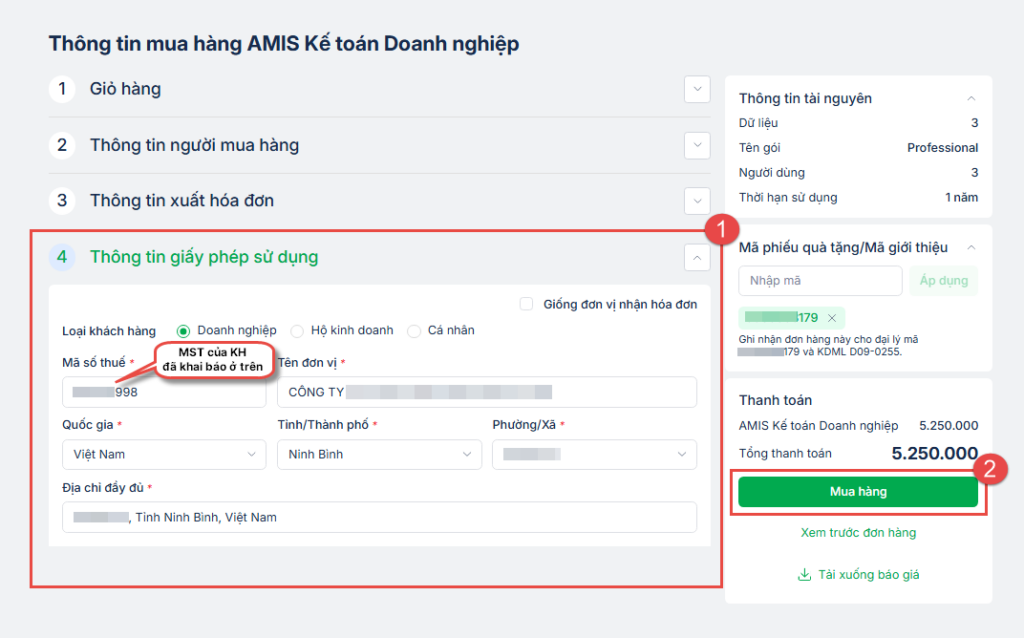Click Thông tin giấy phép sử dụng heading
This screenshot has width=1024, height=638.
204,257
